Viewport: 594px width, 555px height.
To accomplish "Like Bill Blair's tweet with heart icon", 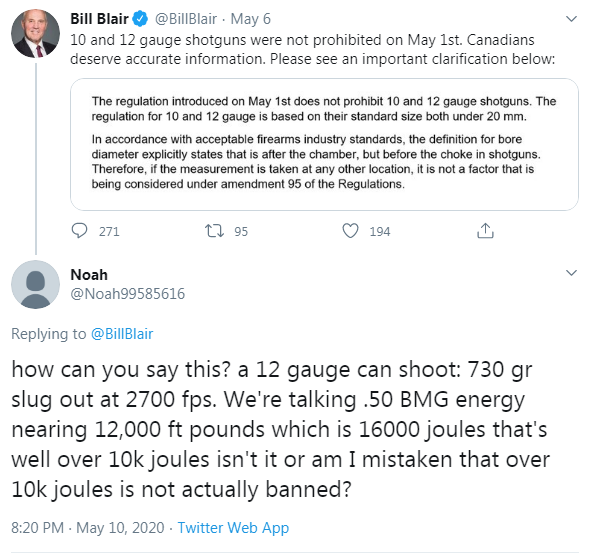I will point(350,231).
